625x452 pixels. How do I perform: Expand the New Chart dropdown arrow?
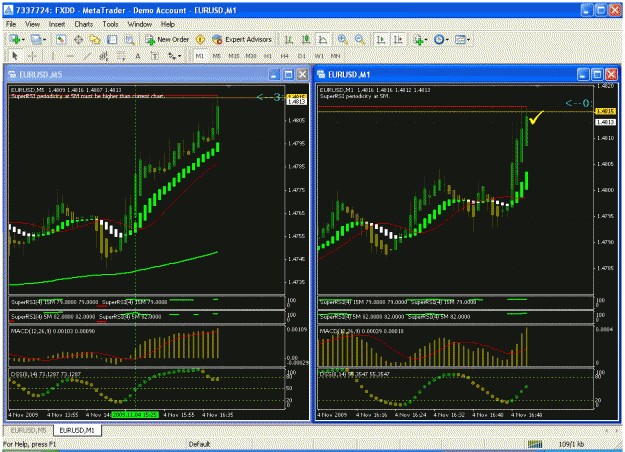point(23,40)
